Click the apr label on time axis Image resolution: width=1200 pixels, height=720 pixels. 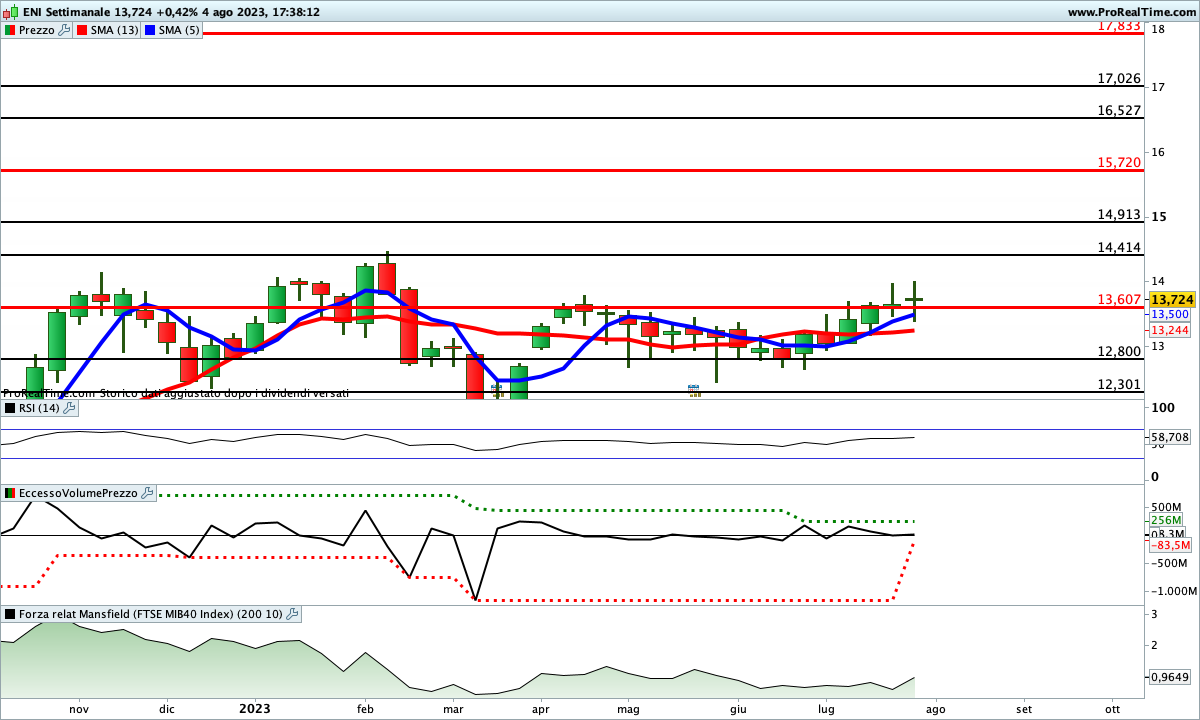coord(541,708)
